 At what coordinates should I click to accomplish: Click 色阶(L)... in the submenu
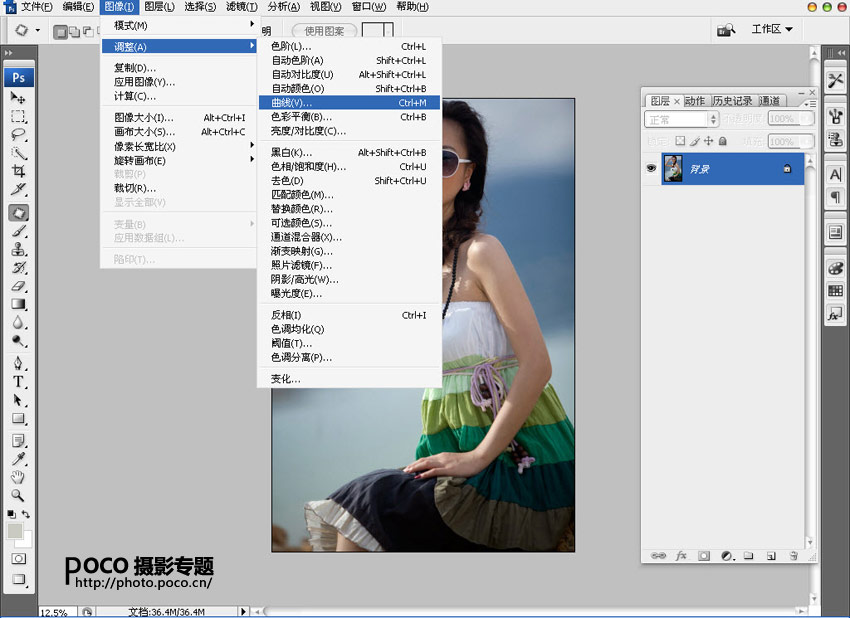click(x=291, y=46)
